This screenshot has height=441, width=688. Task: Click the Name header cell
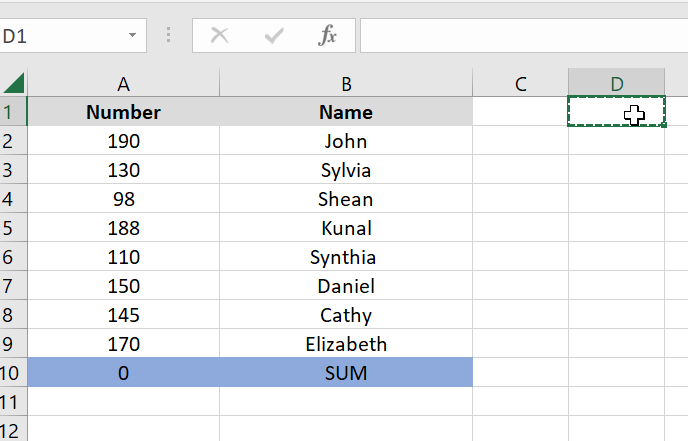(346, 112)
